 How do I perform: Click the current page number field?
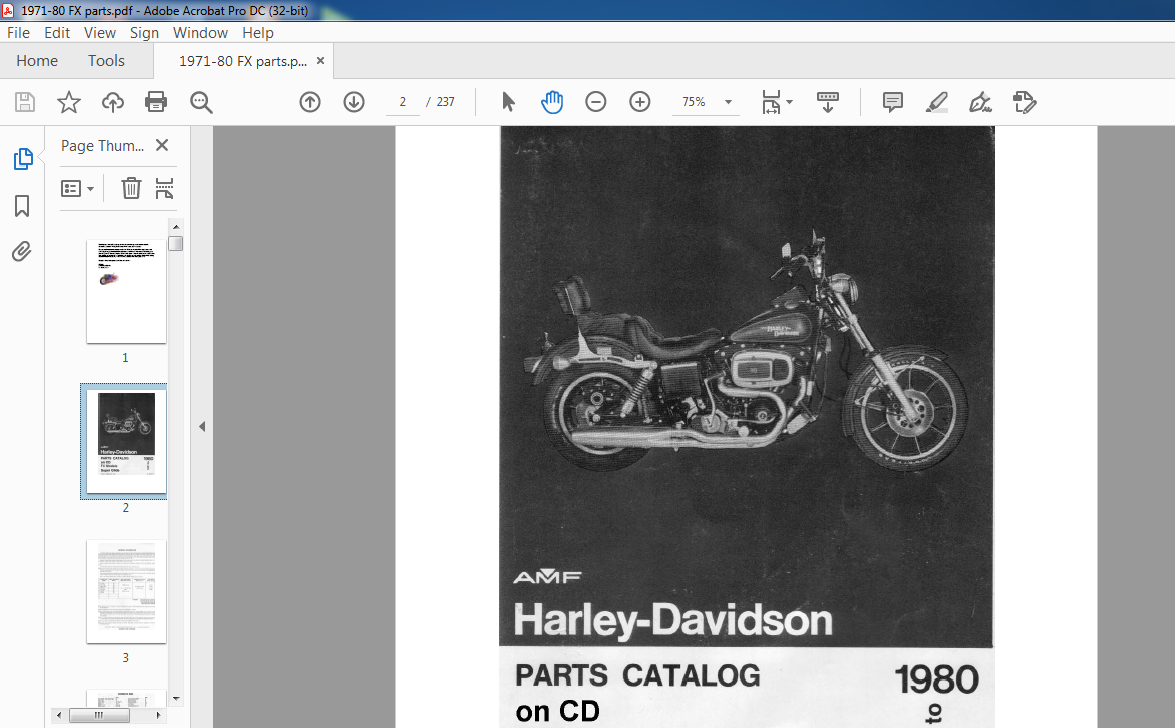point(403,102)
